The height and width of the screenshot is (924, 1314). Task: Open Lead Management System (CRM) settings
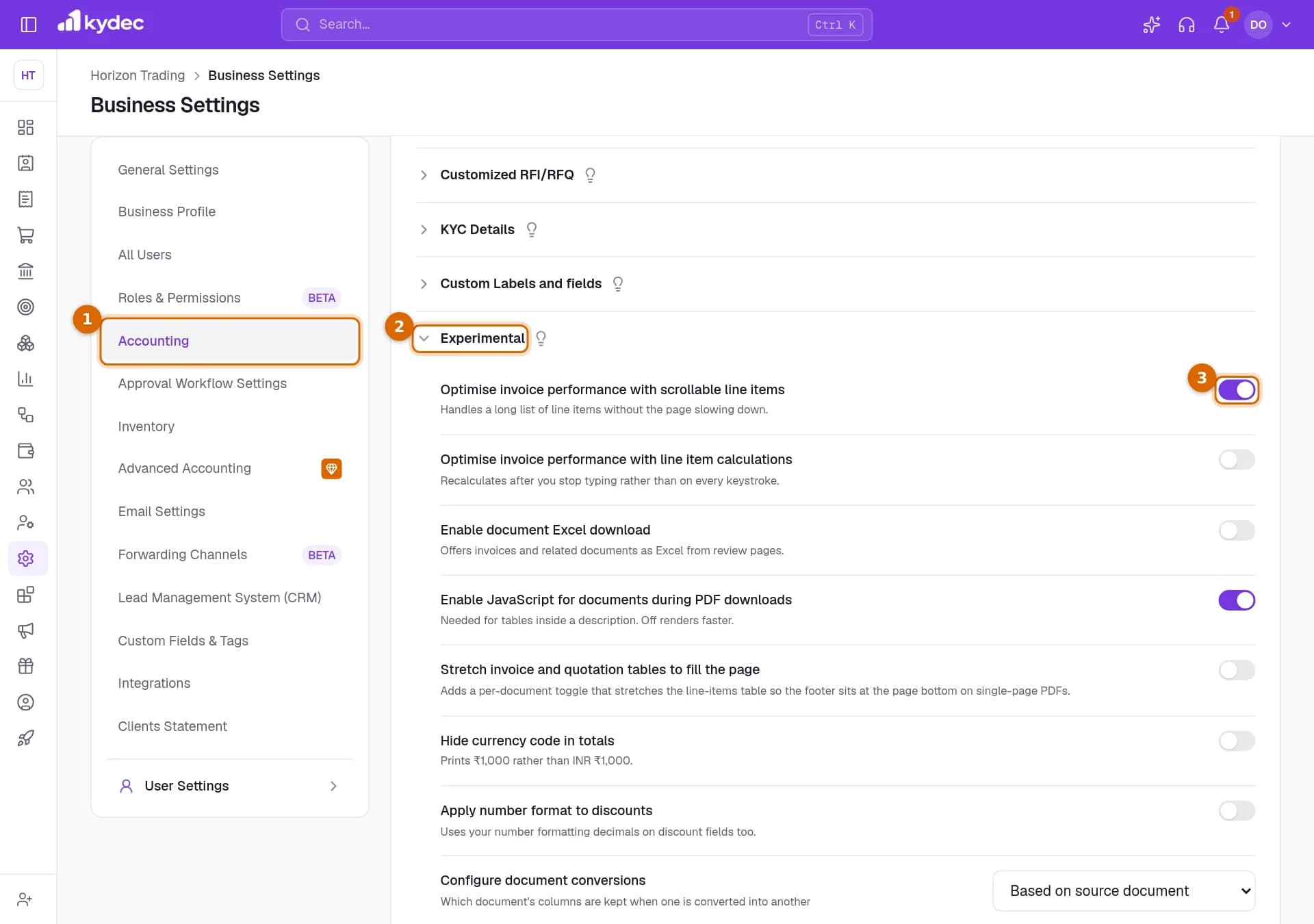(220, 598)
